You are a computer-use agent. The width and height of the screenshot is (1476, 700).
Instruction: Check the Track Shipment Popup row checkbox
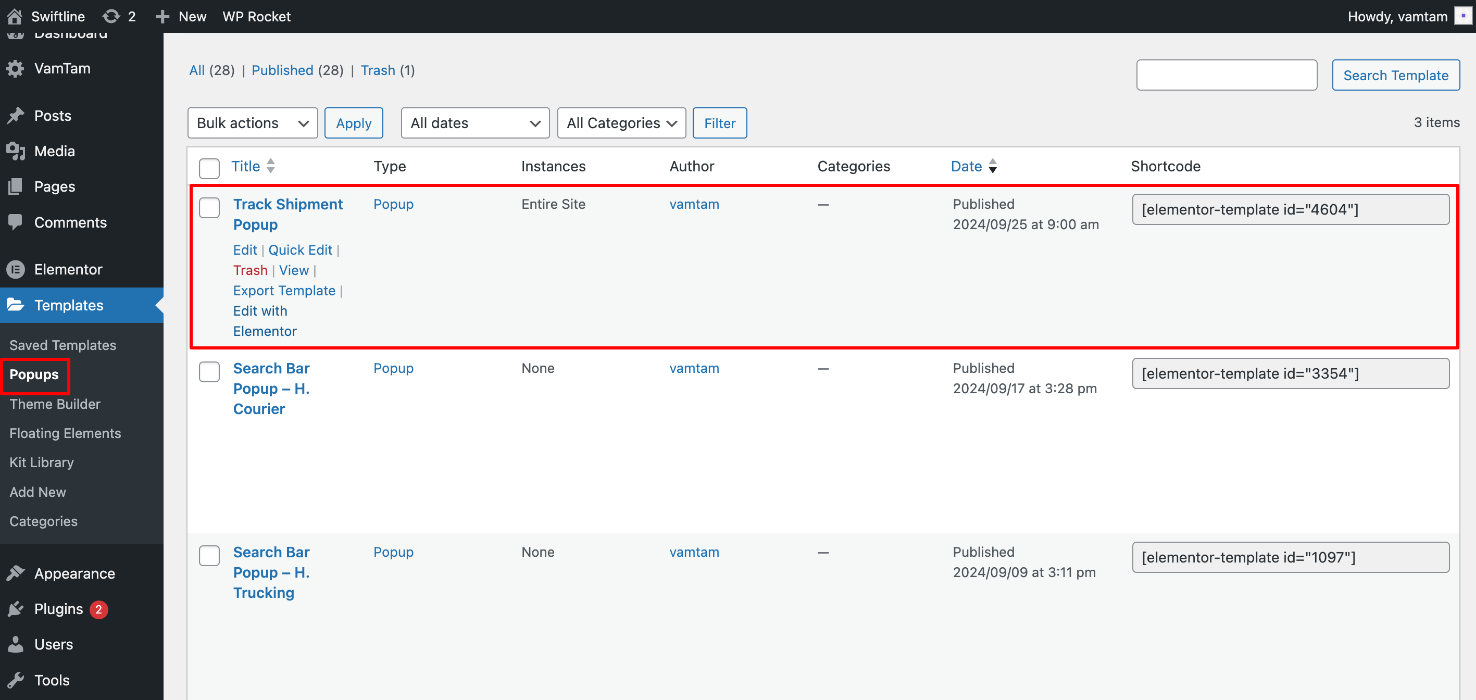coord(209,208)
